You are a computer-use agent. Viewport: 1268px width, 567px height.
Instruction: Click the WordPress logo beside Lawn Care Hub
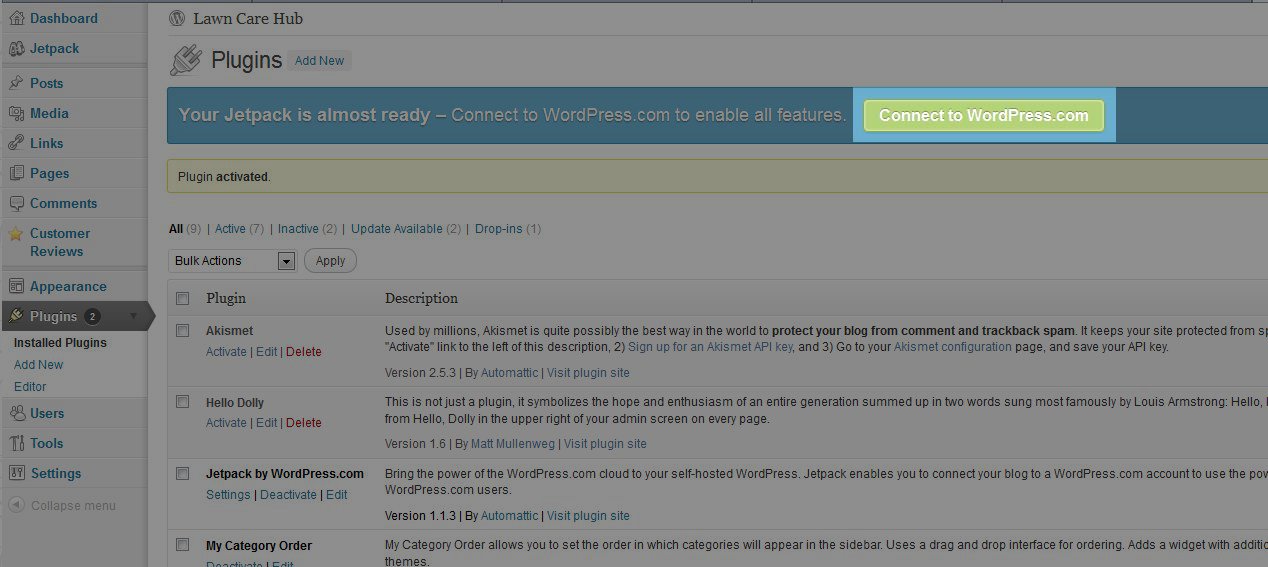point(177,18)
